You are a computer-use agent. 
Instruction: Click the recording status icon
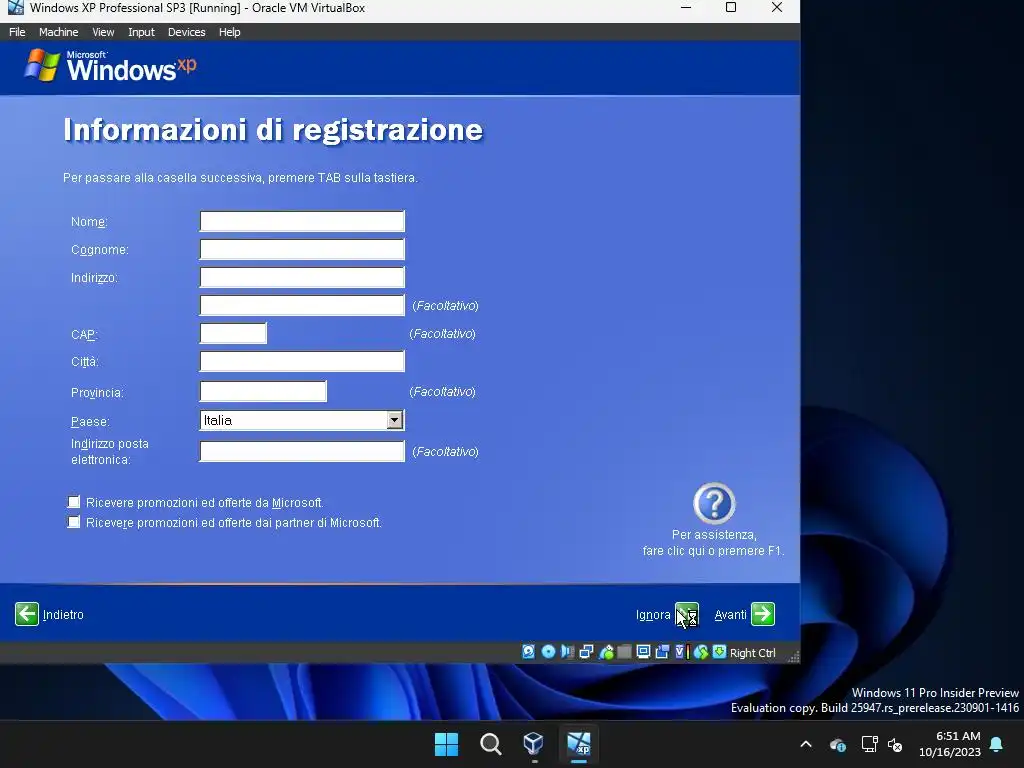pyautogui.click(x=662, y=652)
